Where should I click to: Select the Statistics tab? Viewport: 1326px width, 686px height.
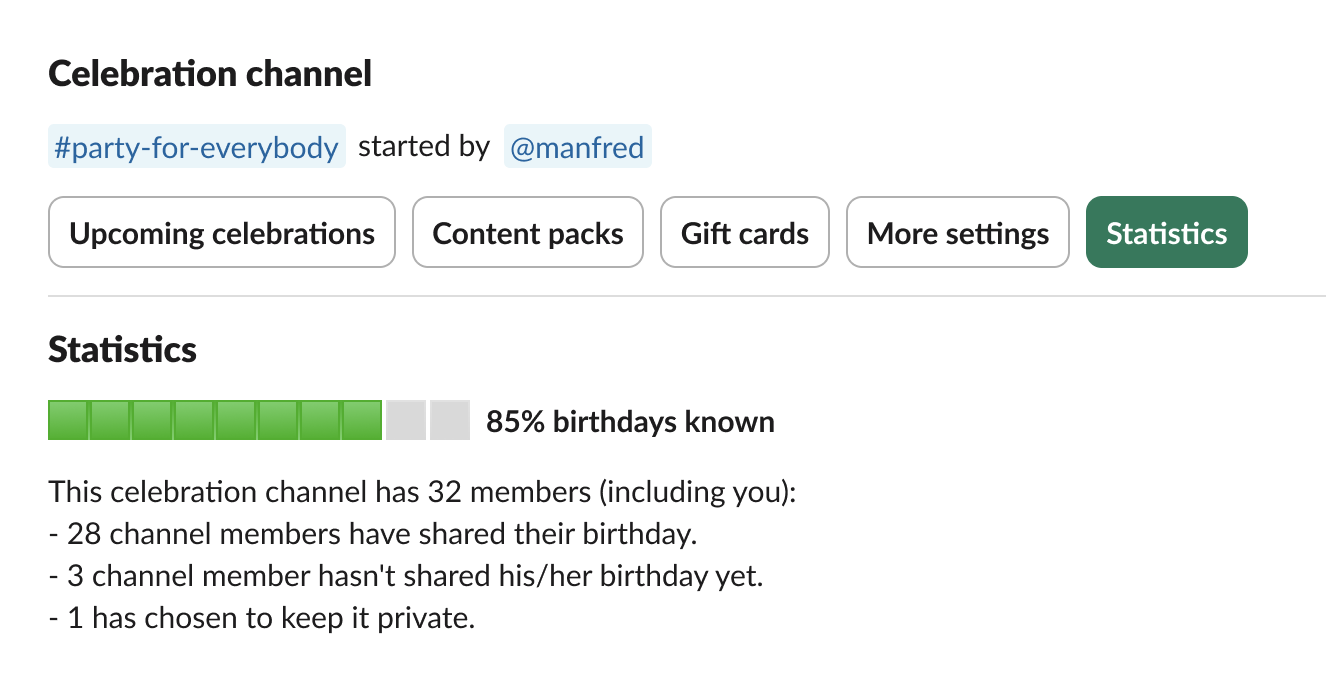pos(1166,232)
